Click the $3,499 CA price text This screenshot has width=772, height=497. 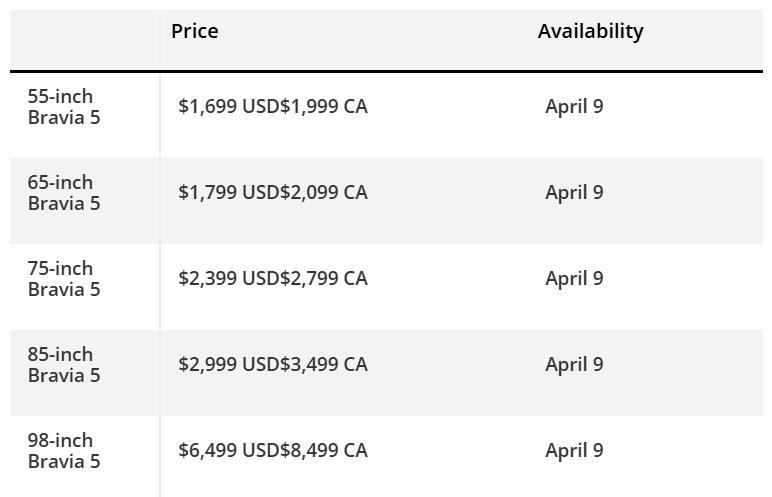coord(324,364)
